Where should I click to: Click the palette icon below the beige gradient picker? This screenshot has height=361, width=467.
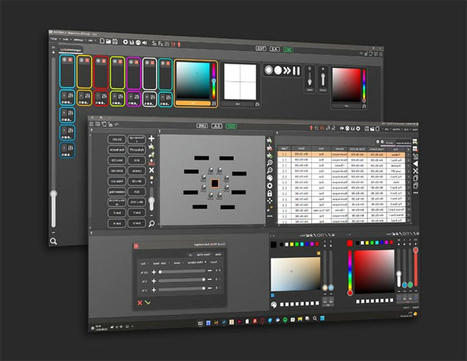click(274, 305)
